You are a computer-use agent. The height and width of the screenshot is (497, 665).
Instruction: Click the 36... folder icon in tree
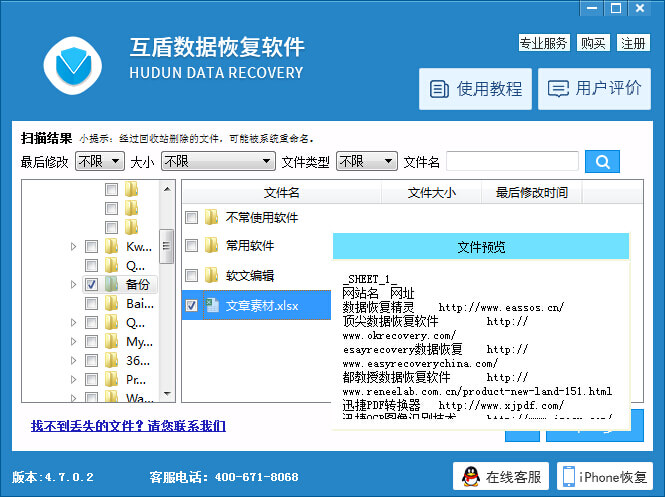point(111,360)
